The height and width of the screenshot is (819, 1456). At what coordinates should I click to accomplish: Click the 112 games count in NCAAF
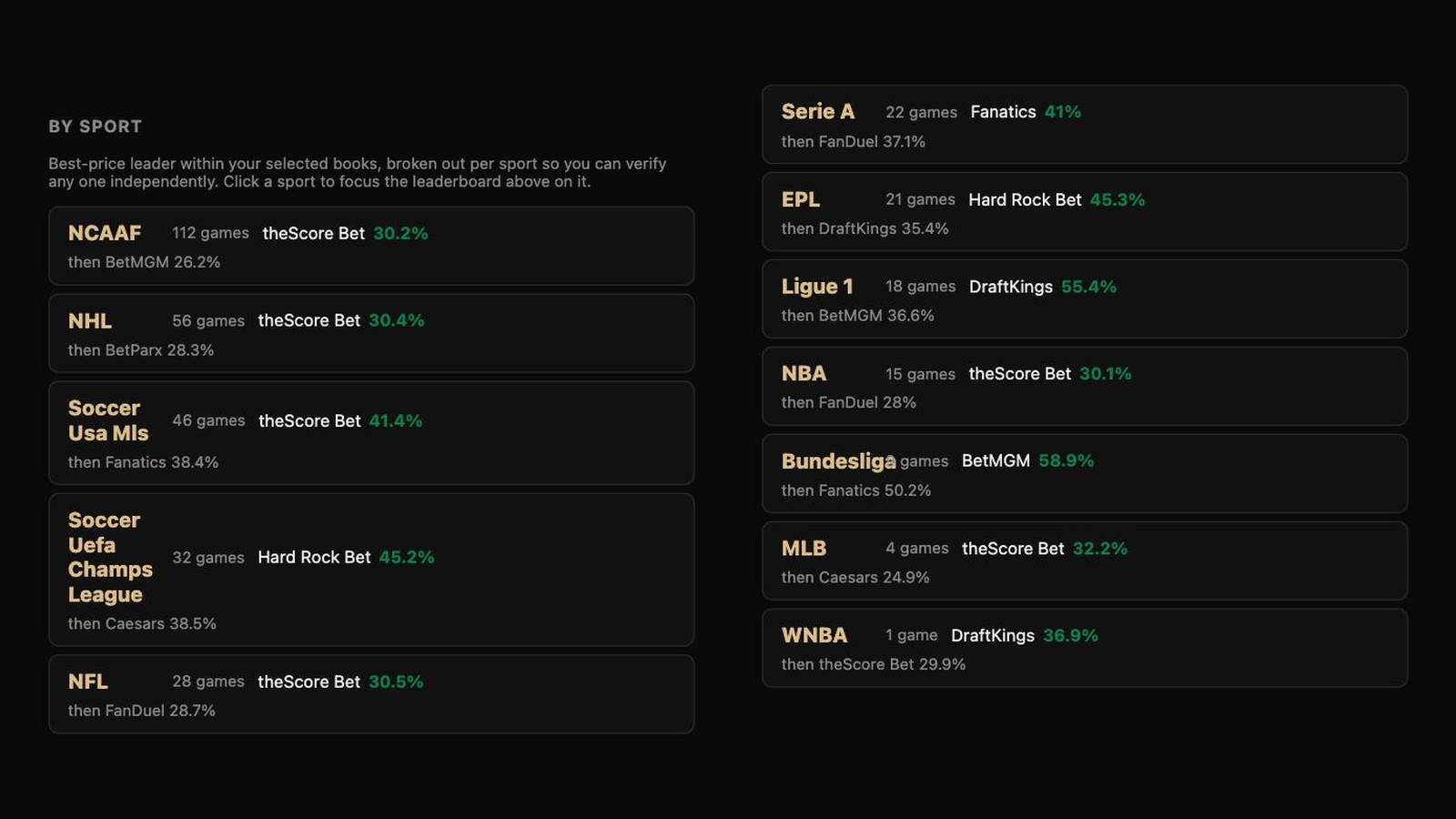click(x=210, y=233)
